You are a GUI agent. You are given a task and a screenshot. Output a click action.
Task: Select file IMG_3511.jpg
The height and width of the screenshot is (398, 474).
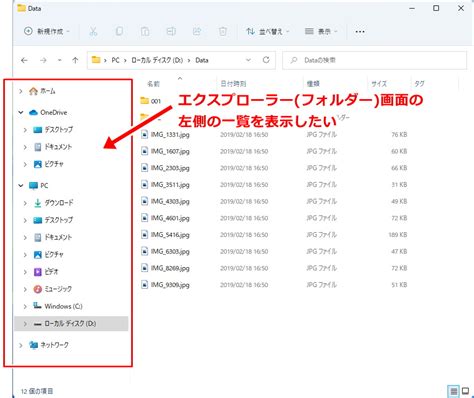(x=170, y=185)
